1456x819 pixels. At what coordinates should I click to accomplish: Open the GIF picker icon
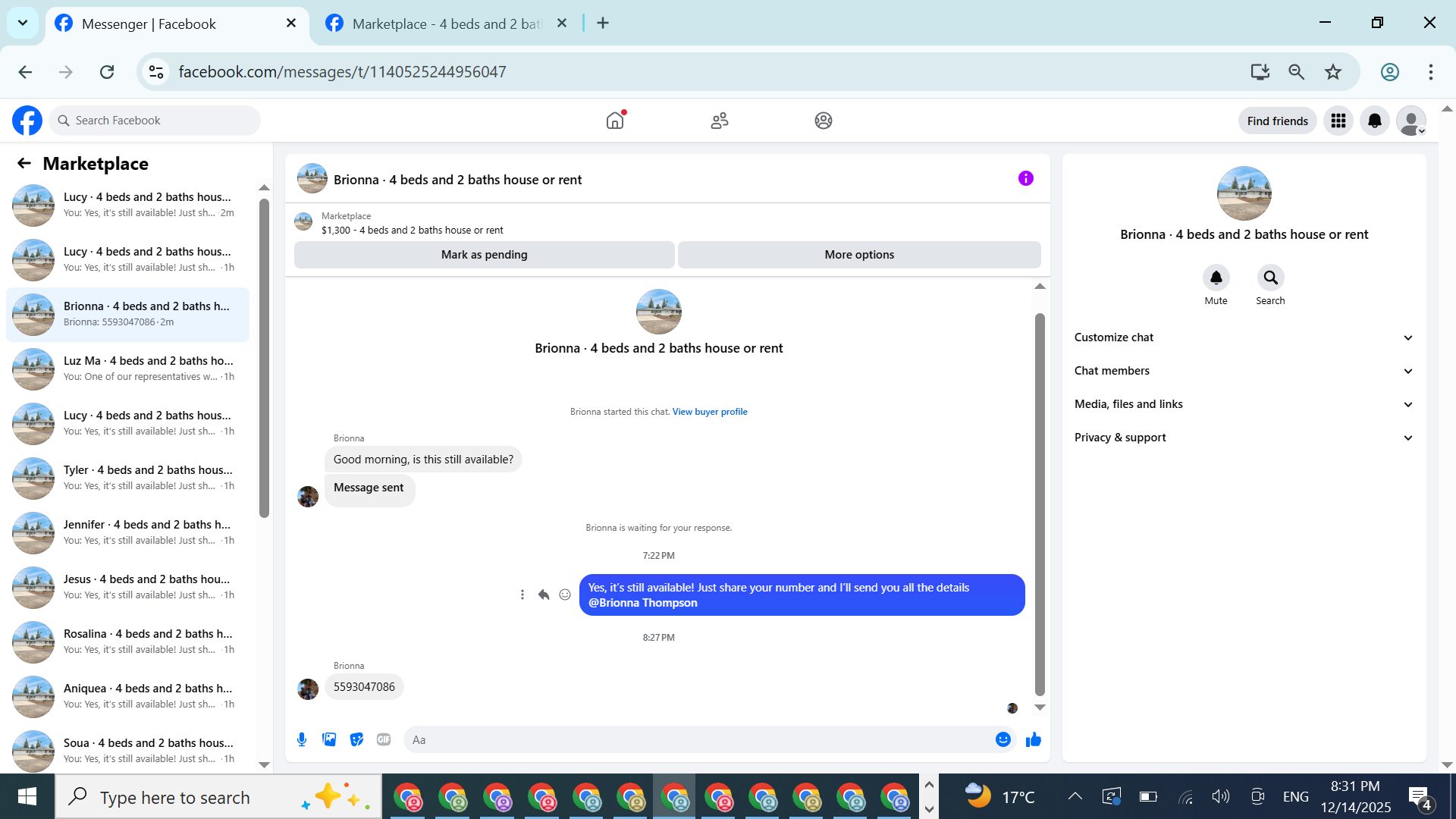click(384, 739)
